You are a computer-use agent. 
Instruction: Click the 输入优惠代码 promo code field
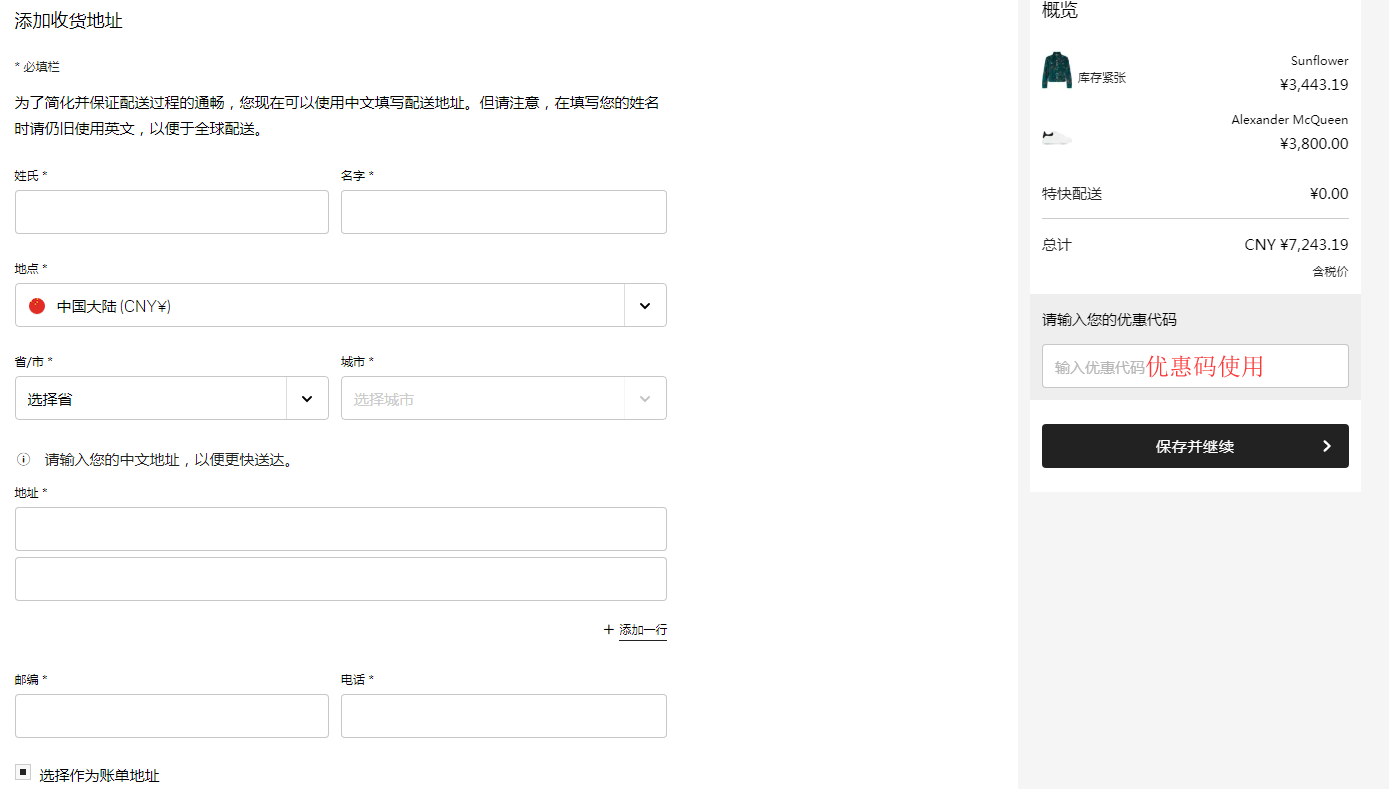pos(1195,366)
